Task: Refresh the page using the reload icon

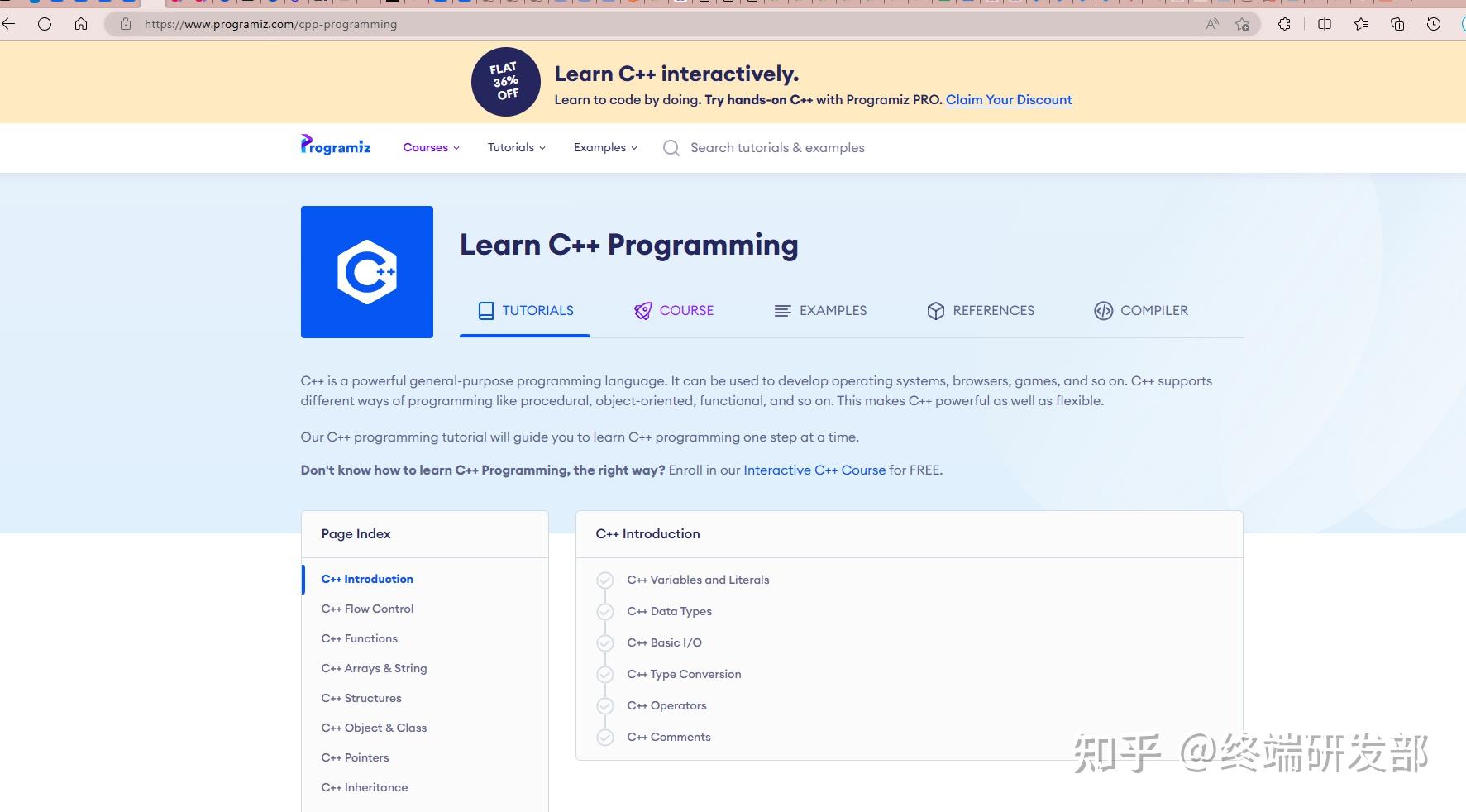Action: 45,24
